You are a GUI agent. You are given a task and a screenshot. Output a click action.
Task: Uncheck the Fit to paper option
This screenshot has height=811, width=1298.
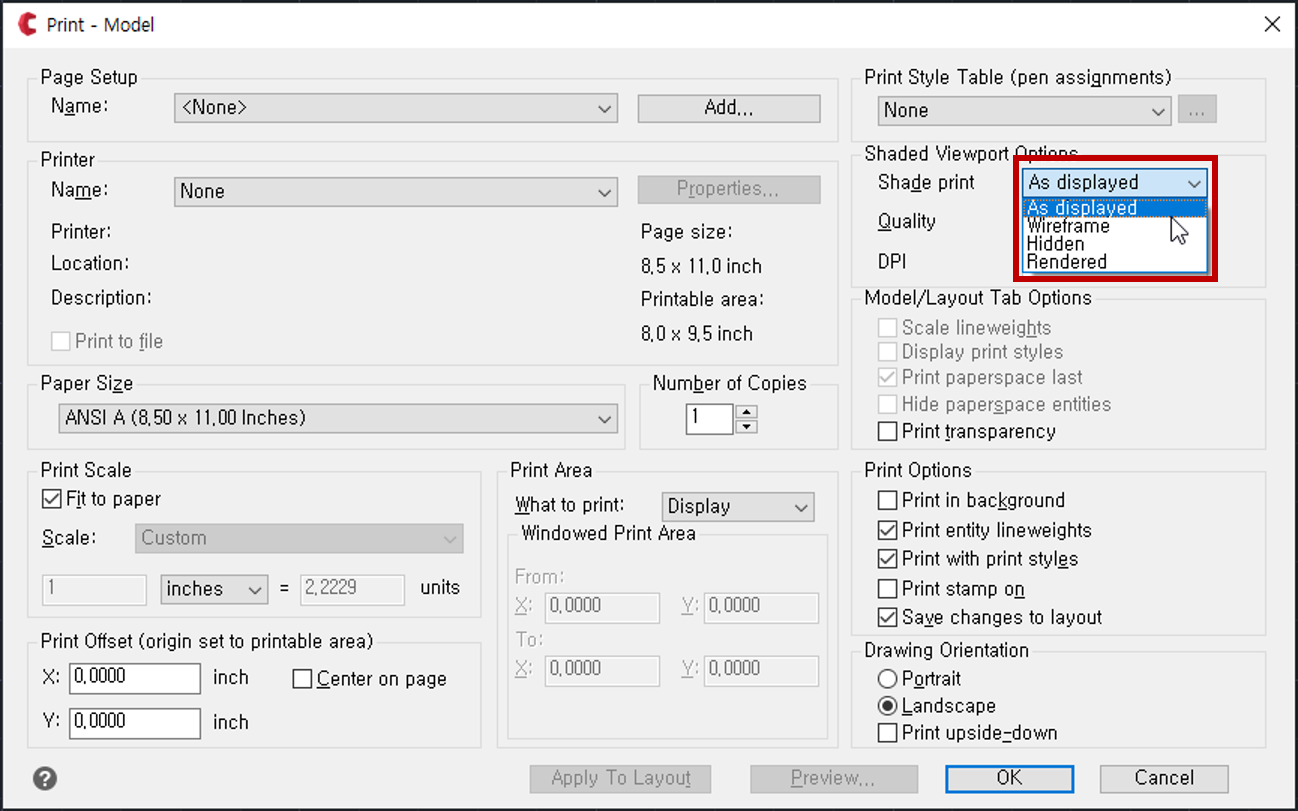click(x=52, y=499)
